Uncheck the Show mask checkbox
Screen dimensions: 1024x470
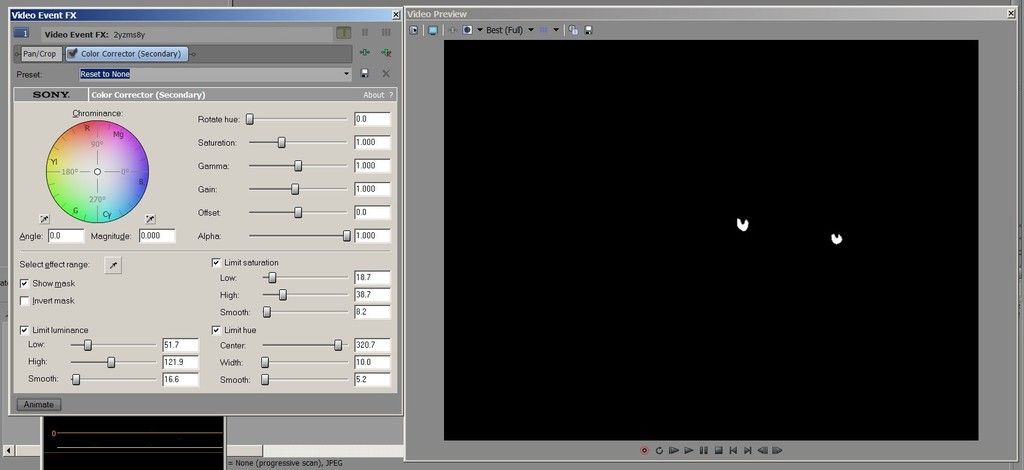pos(25,283)
